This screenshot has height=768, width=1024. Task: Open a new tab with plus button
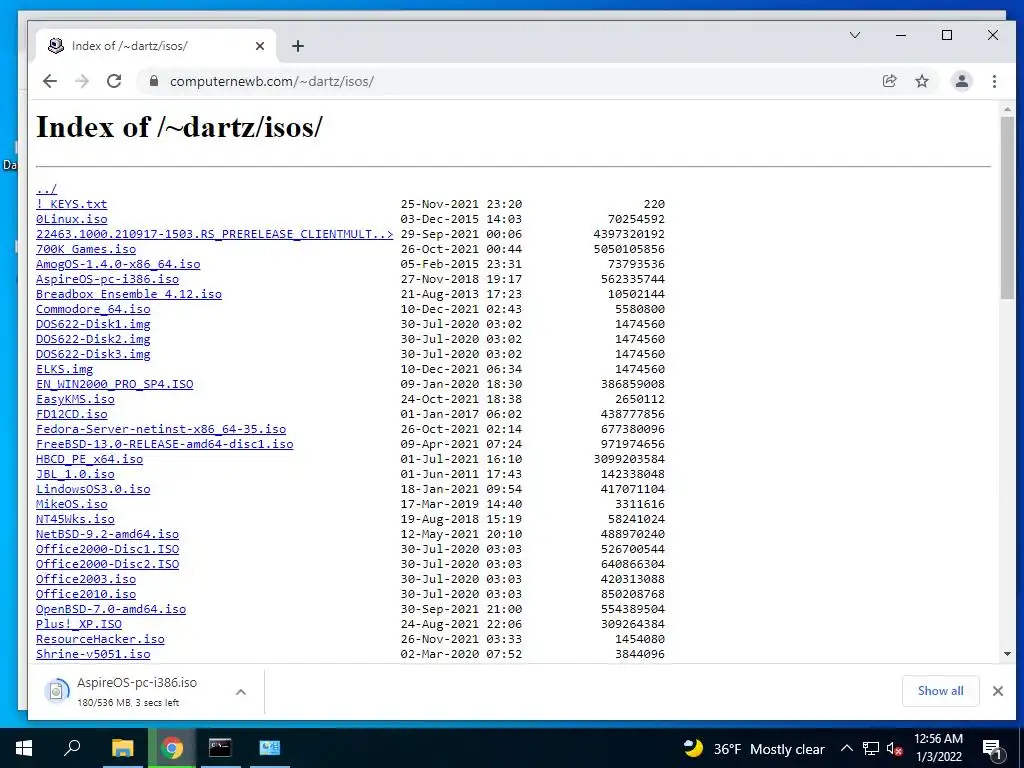coord(298,46)
